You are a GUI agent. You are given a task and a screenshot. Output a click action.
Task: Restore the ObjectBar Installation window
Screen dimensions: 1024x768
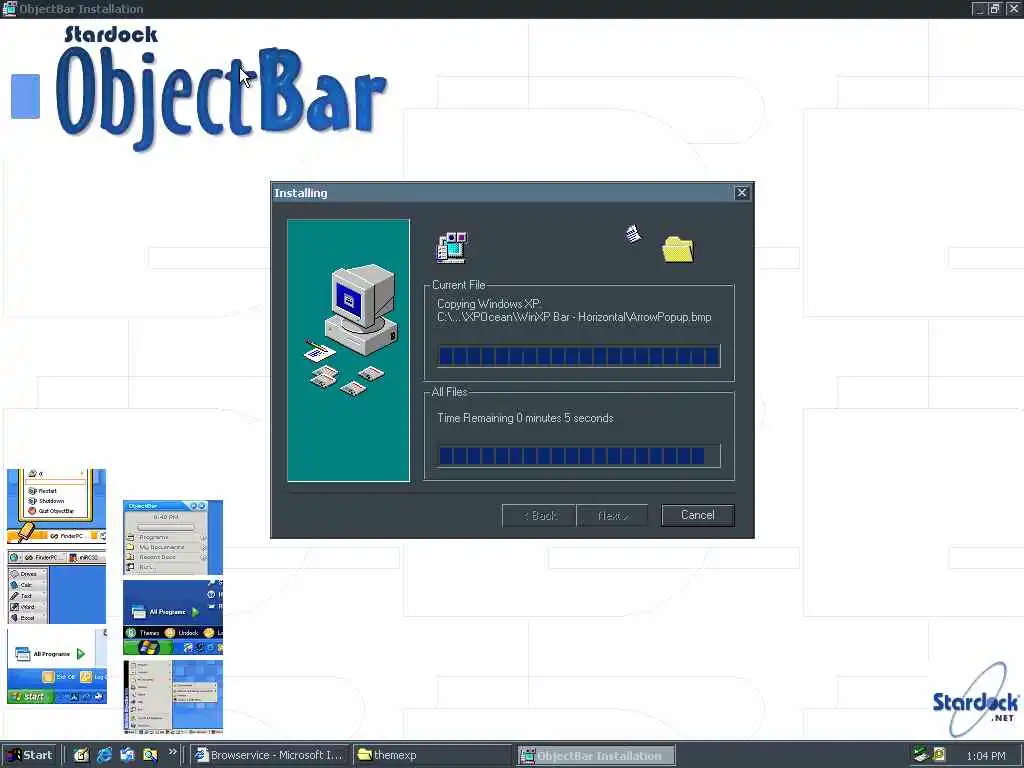(x=995, y=8)
